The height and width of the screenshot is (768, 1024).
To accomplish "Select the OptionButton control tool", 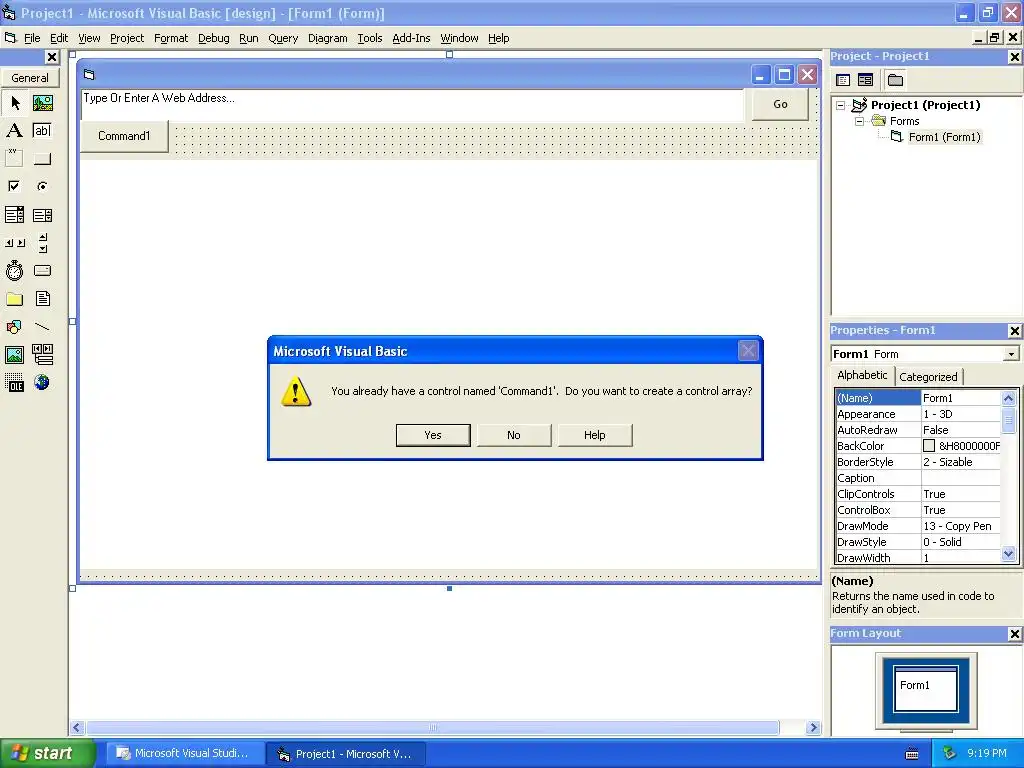I will 42,187.
